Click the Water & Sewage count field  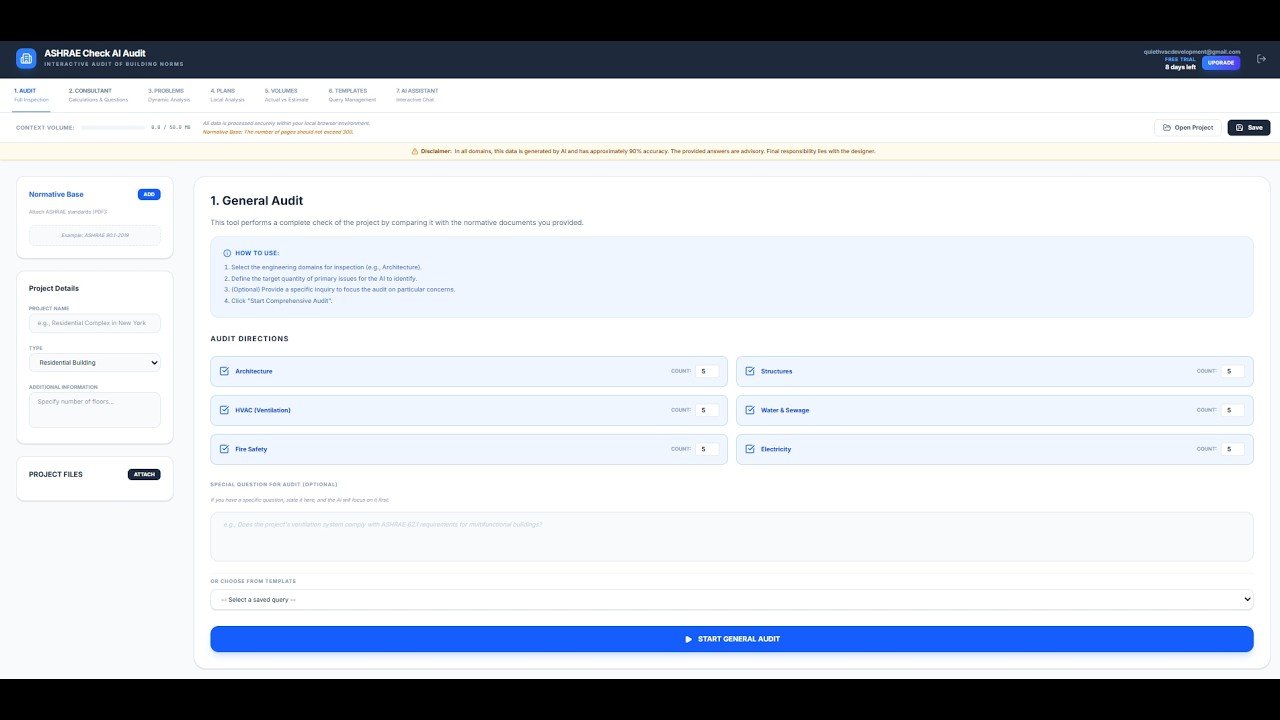(x=1233, y=410)
